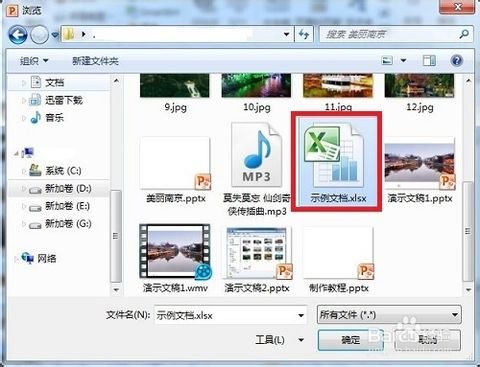480x367 pixels.
Task: Close the 浏览 dialog window
Action: click(x=457, y=7)
